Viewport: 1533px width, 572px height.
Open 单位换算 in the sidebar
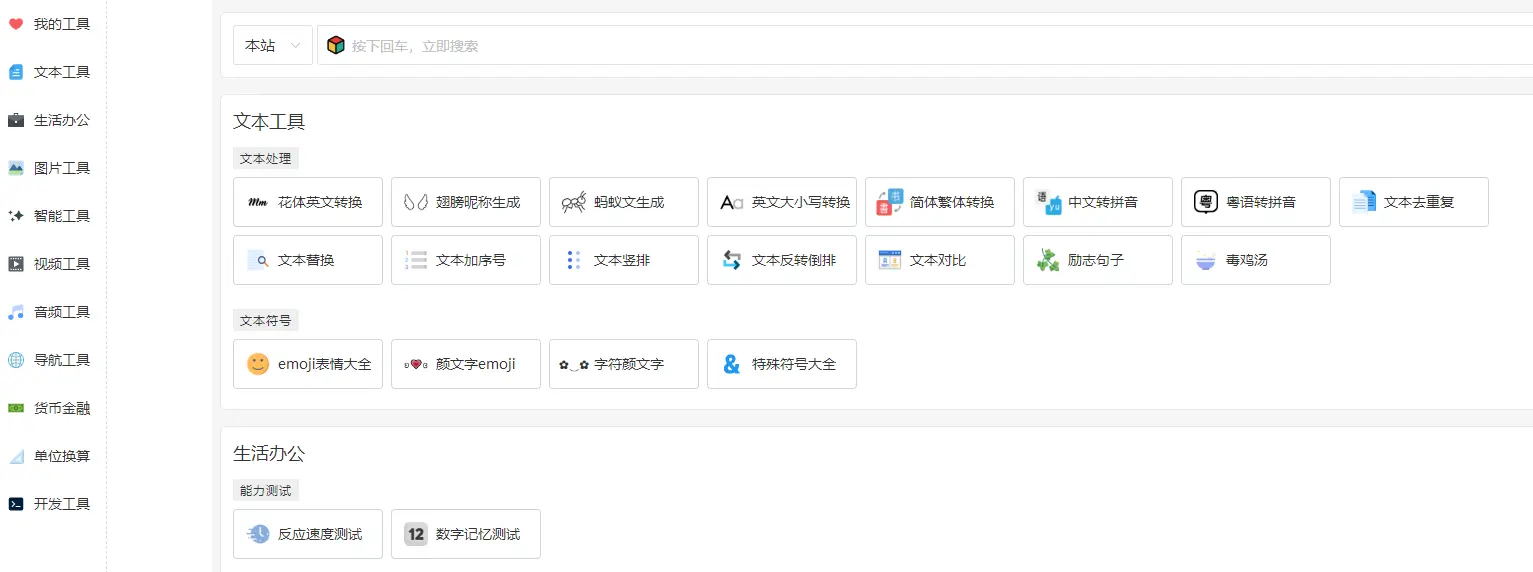pos(62,456)
